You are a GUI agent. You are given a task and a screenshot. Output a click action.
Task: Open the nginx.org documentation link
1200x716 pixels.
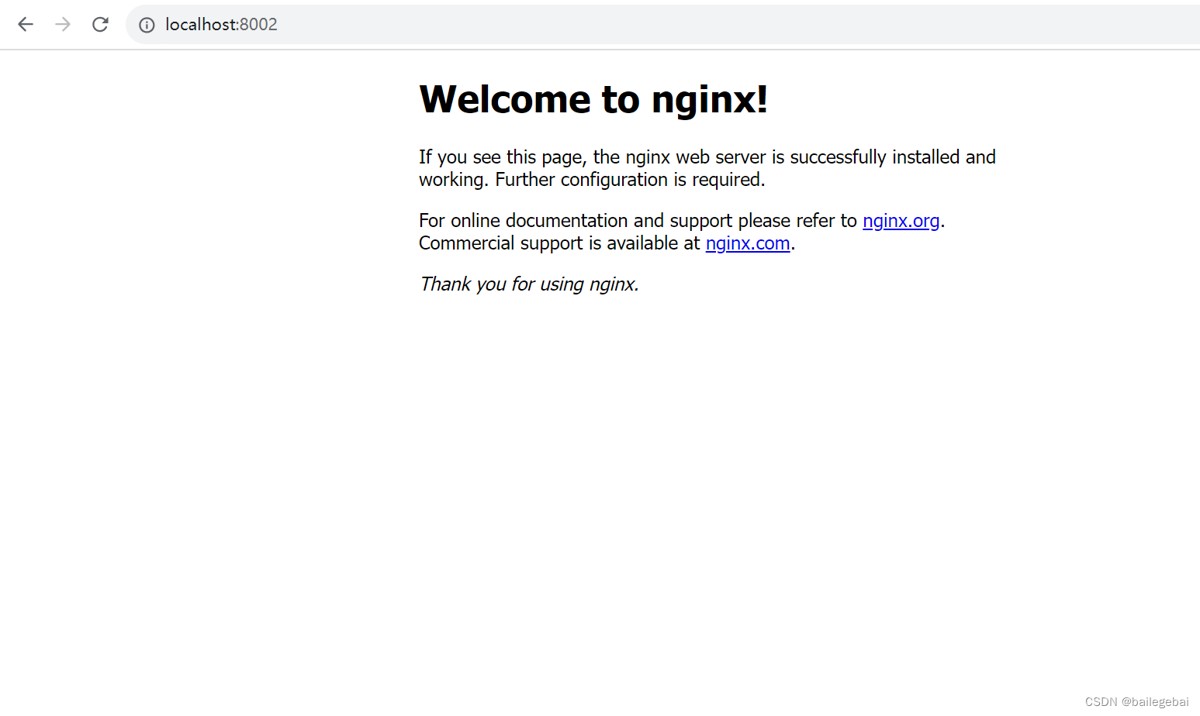click(900, 221)
